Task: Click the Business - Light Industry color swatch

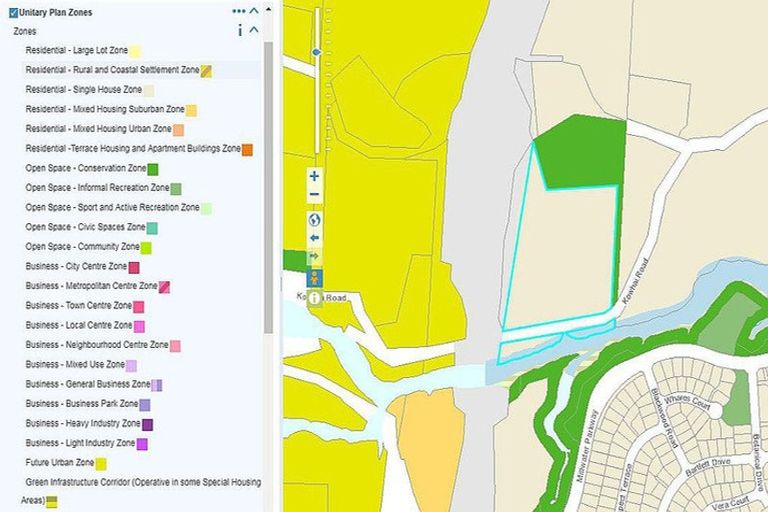Action: click(x=142, y=444)
